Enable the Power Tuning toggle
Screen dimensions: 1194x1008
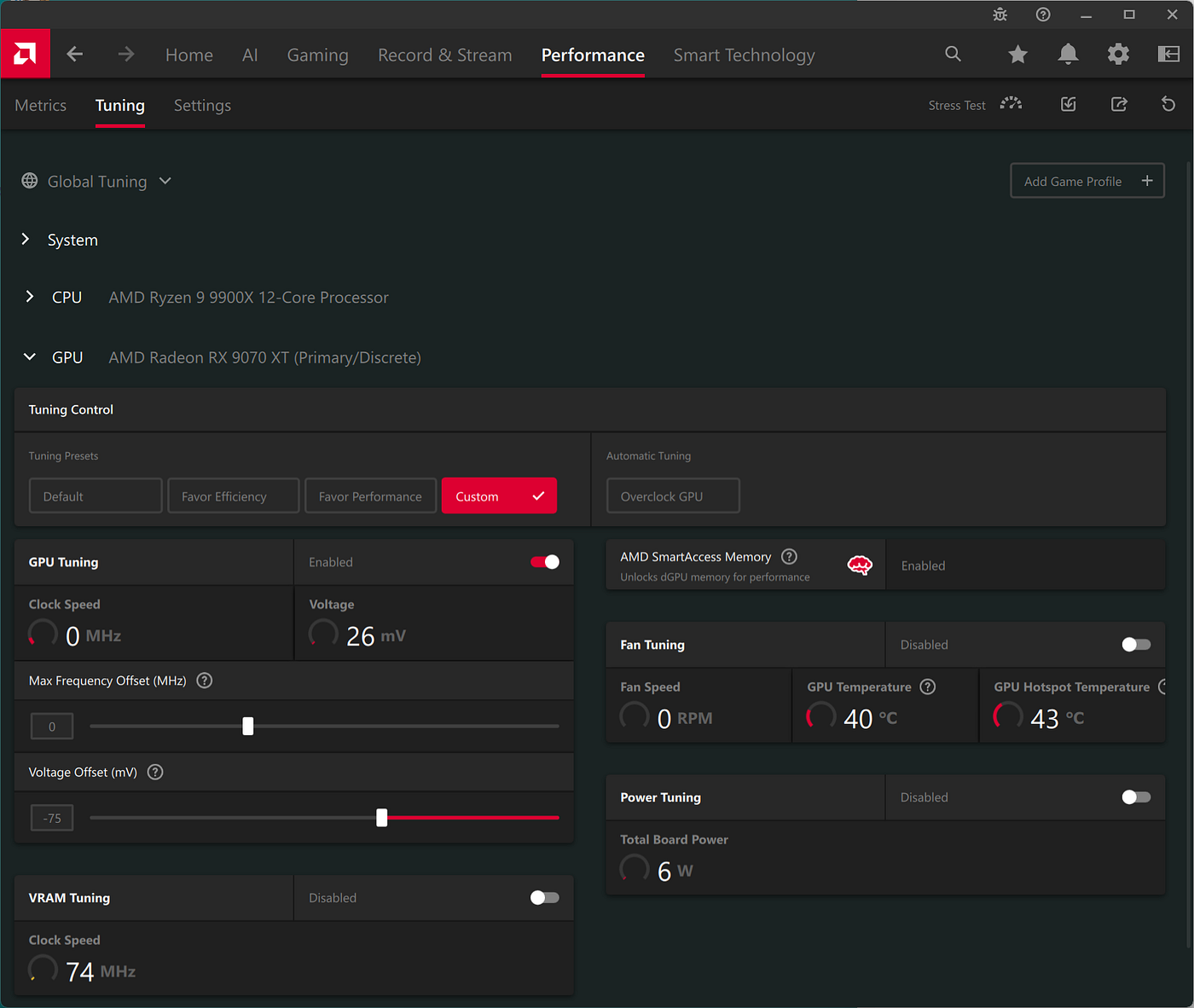(1136, 797)
